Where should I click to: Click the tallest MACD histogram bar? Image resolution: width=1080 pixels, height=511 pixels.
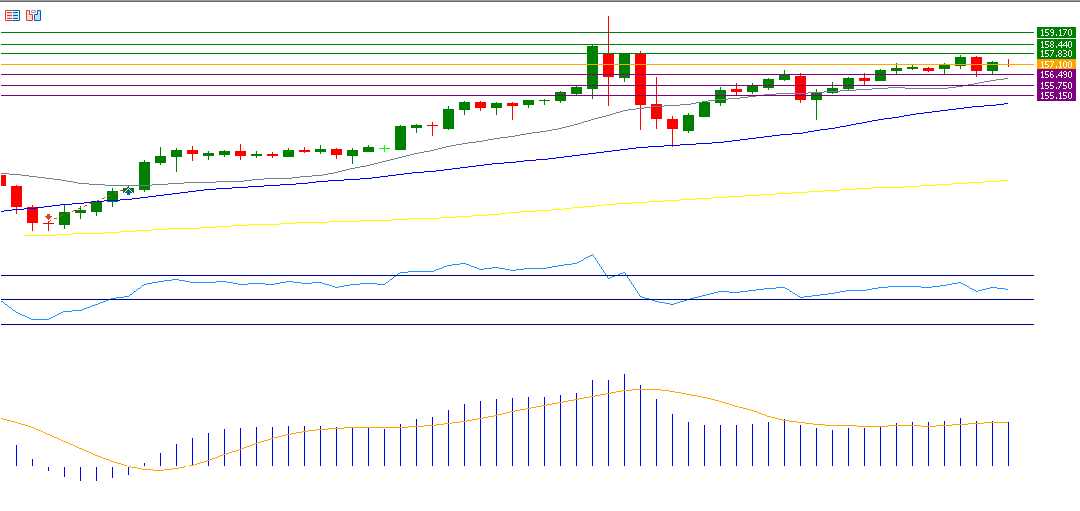(624, 420)
